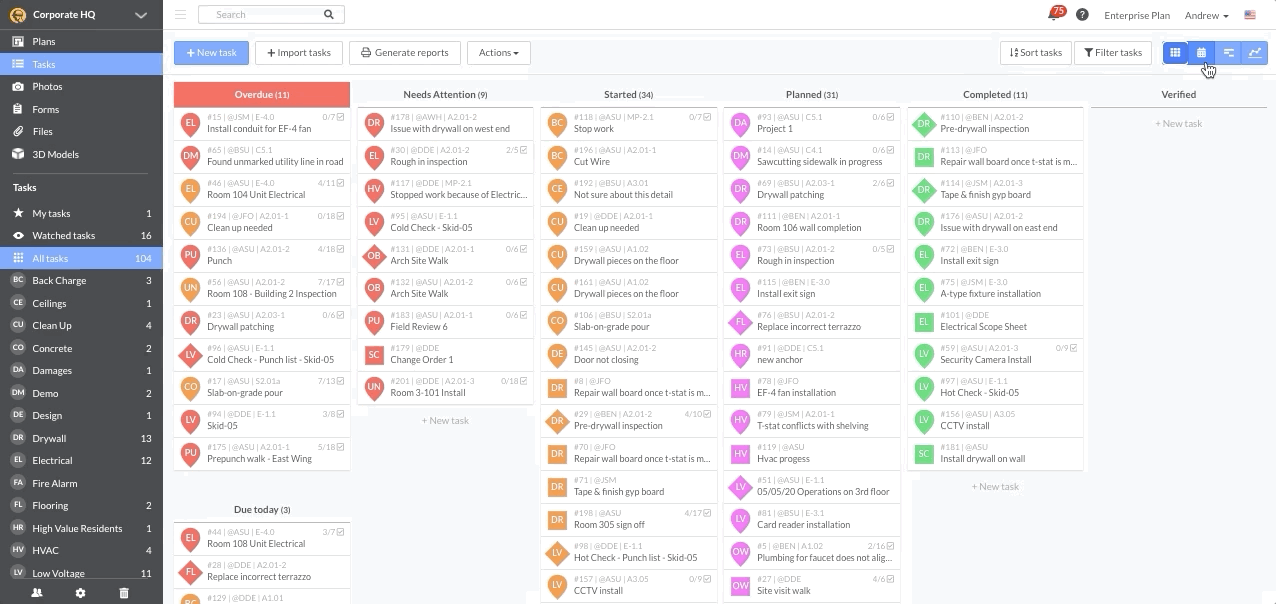The height and width of the screenshot is (604, 1276).
Task: Click the Filter tasks button
Action: tap(1112, 53)
